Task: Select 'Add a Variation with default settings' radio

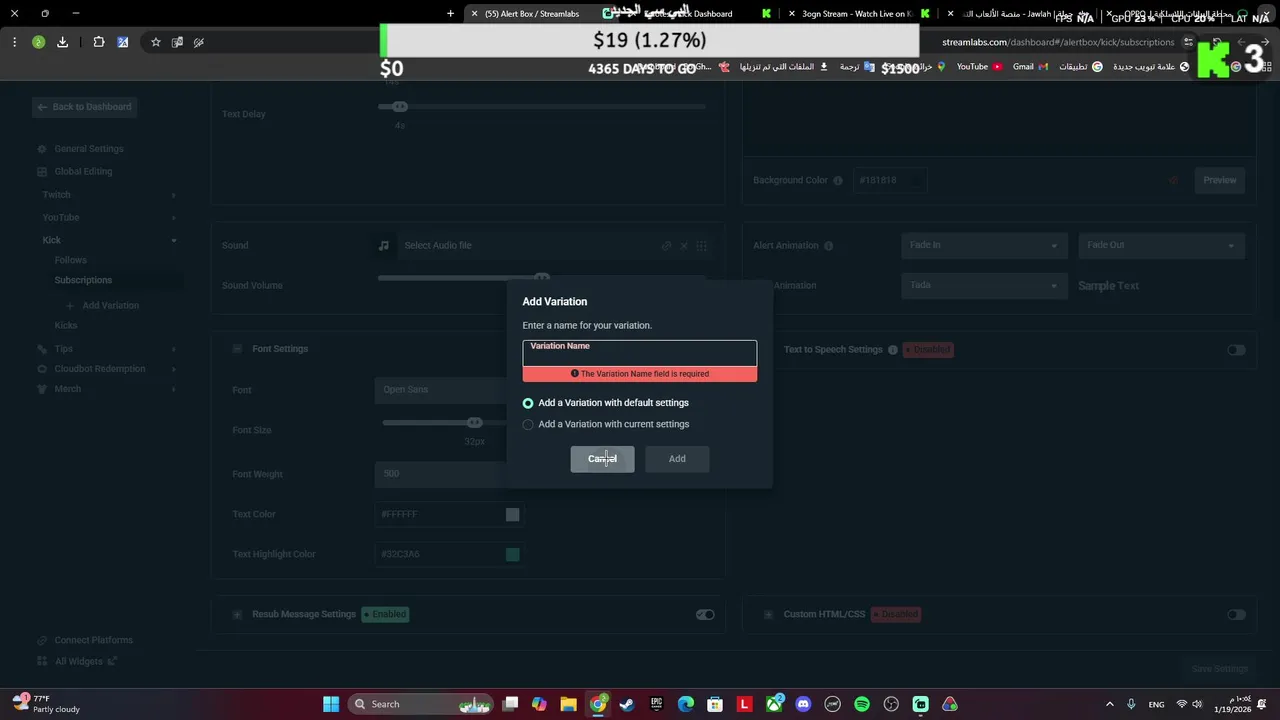Action: click(528, 403)
